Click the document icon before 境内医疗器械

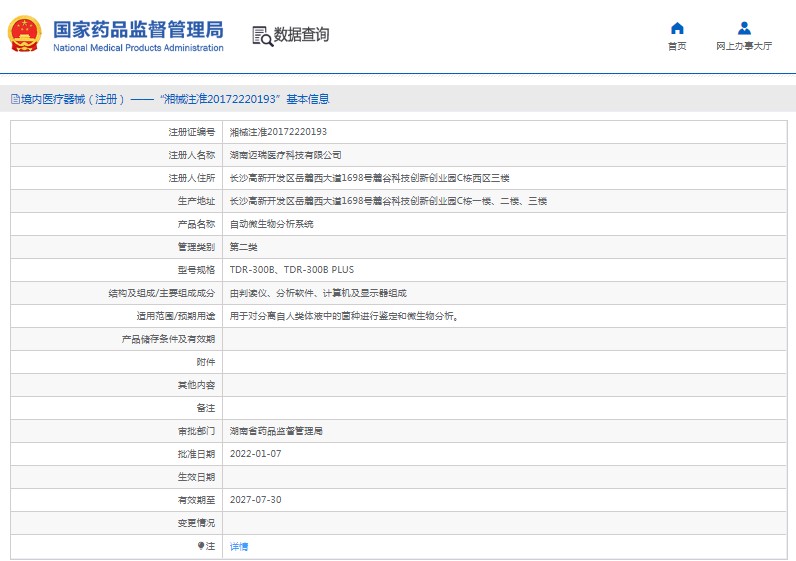pyautogui.click(x=16, y=99)
